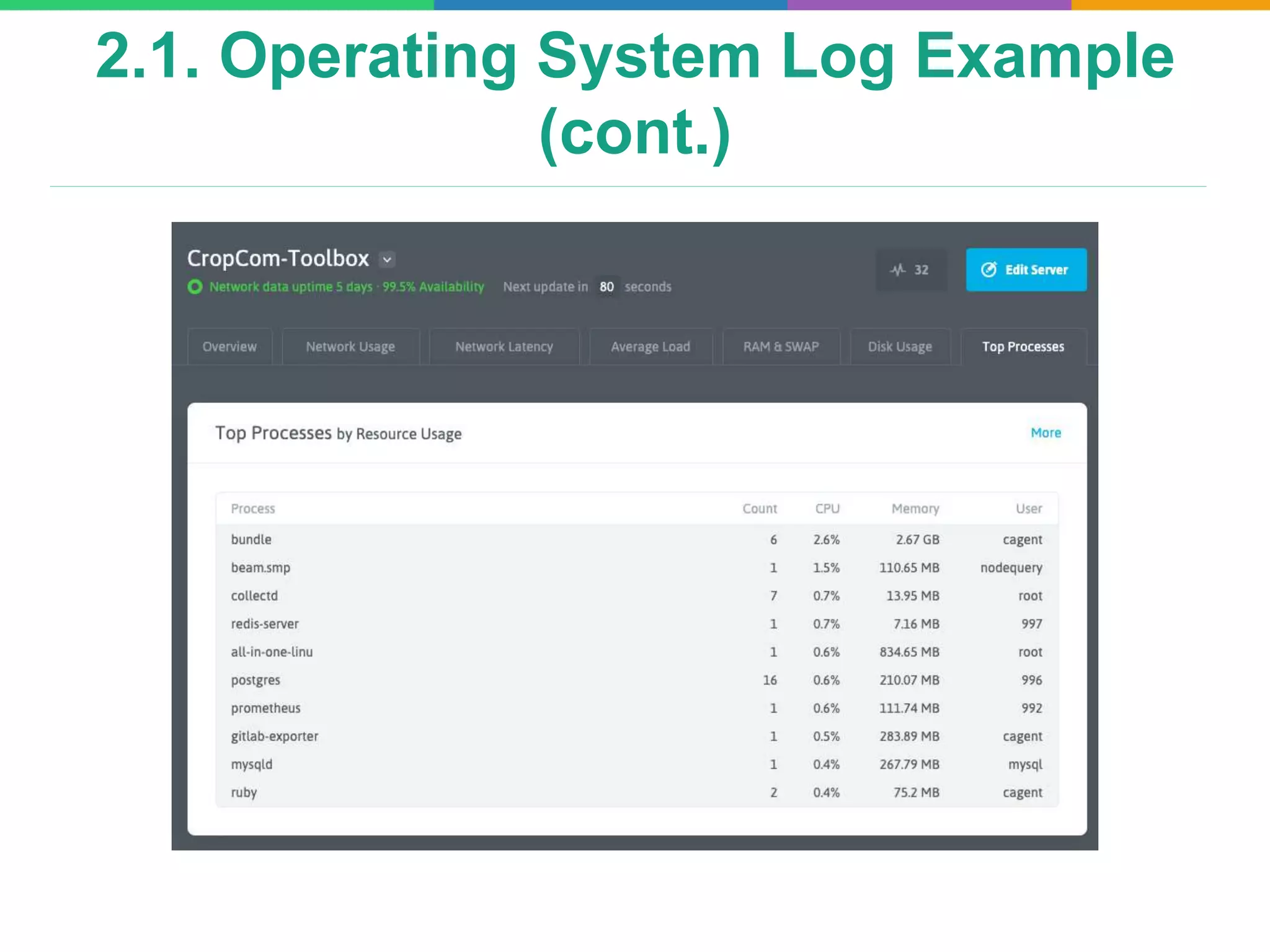The width and height of the screenshot is (1270, 952).
Task: Click the pulse icon button showing 32
Action: tap(910, 270)
